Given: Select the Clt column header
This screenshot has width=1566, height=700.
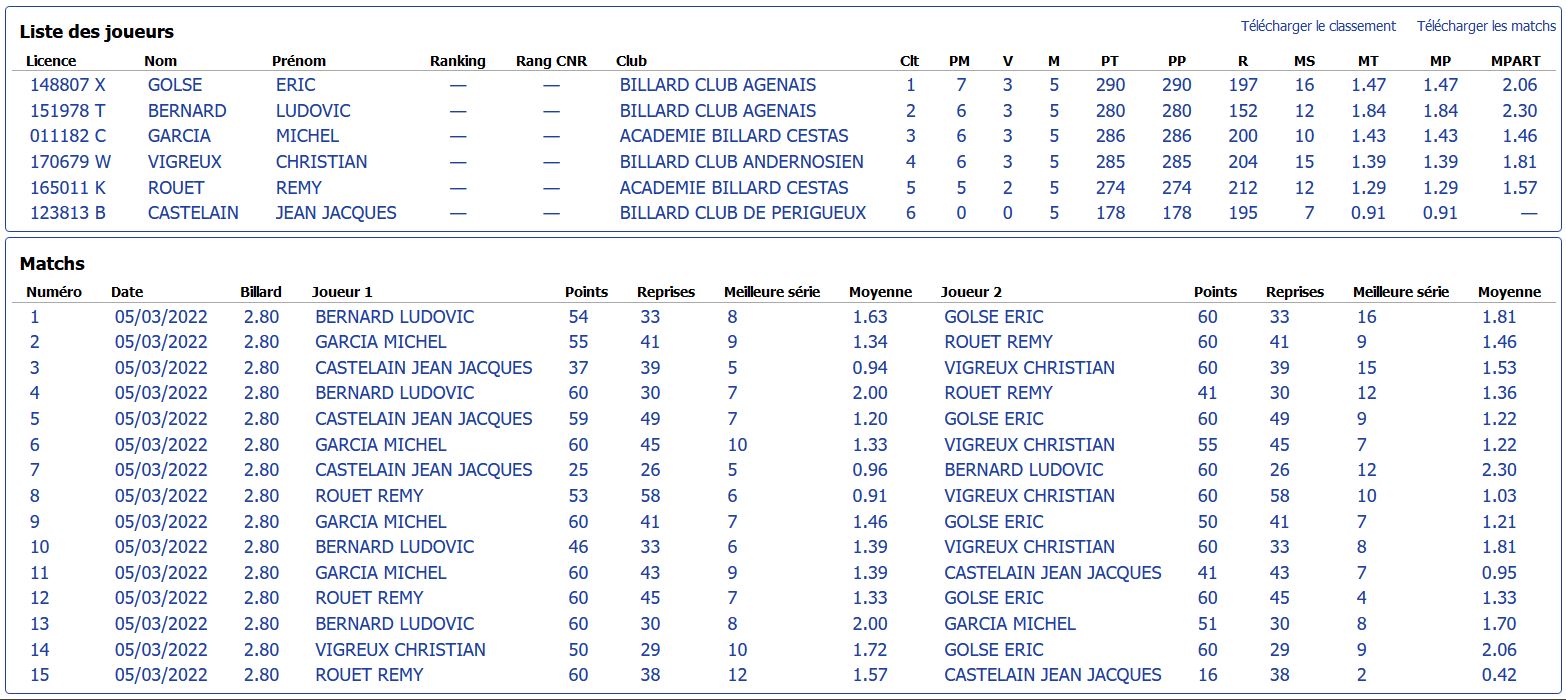Looking at the screenshot, I should [x=910, y=61].
